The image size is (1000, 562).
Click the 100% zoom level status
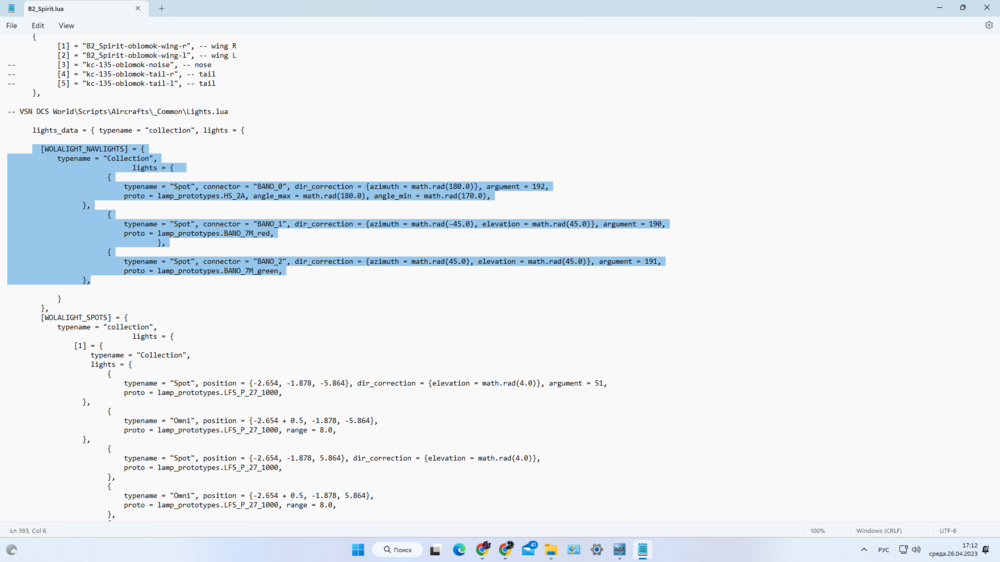817,531
